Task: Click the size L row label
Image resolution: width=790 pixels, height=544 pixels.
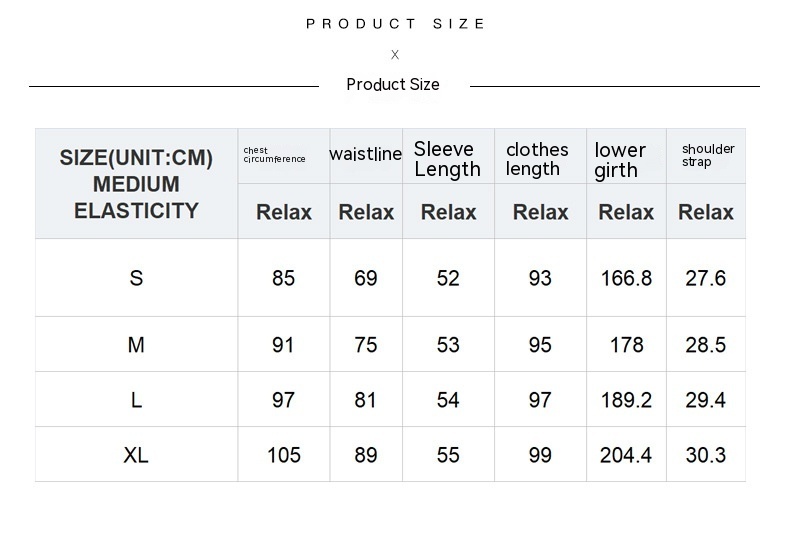Action: click(x=136, y=400)
